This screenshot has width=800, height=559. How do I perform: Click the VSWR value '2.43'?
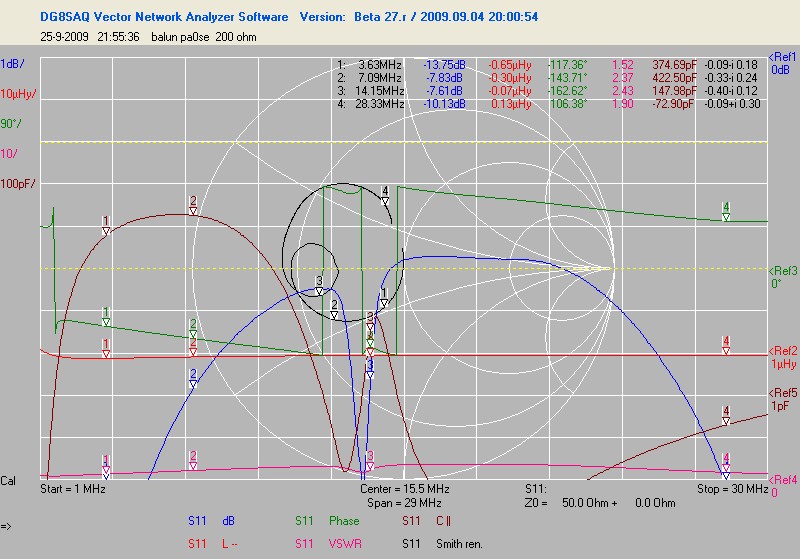pyautogui.click(x=622, y=91)
